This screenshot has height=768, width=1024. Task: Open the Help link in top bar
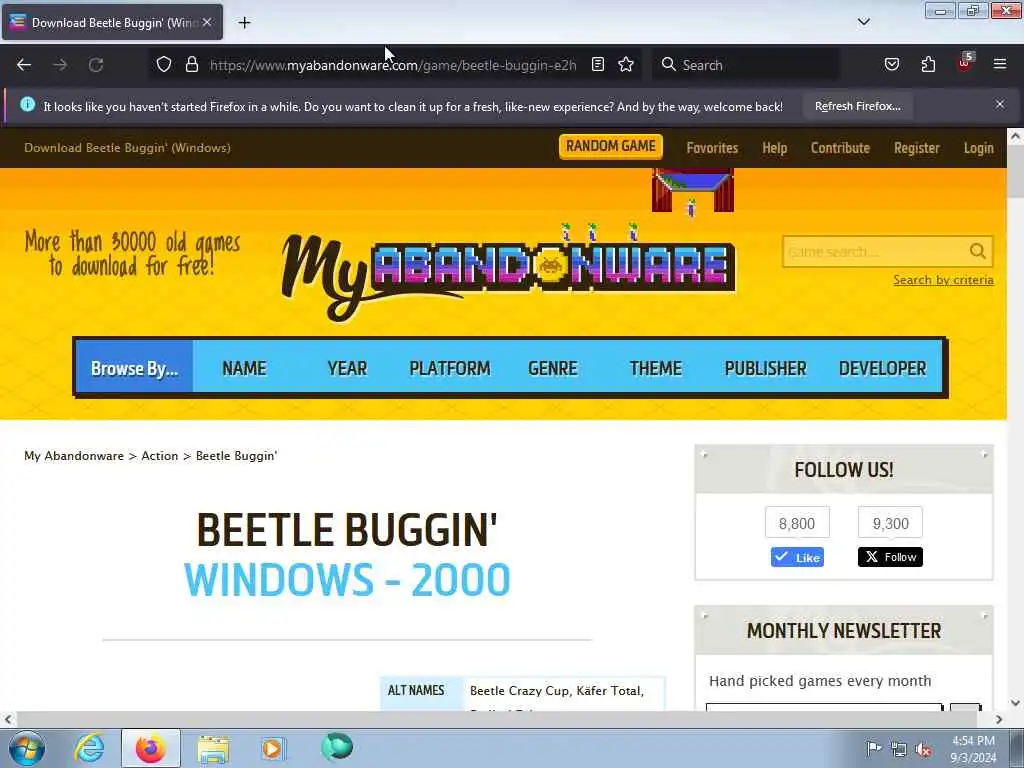click(775, 148)
